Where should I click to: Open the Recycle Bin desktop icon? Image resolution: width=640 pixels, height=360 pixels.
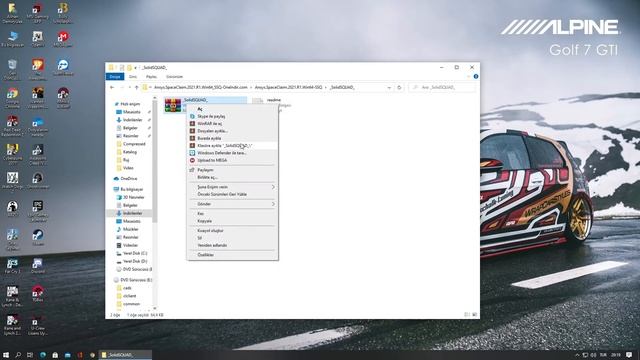click(12, 69)
